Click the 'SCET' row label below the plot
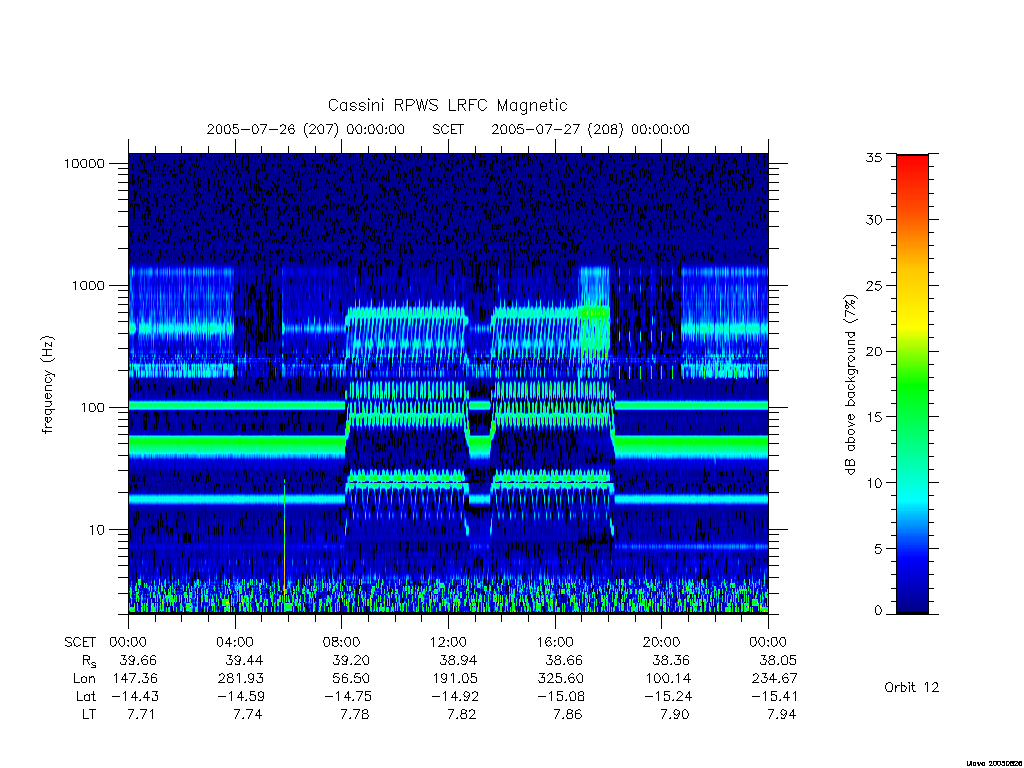The width and height of the screenshot is (1024, 768). point(80,642)
